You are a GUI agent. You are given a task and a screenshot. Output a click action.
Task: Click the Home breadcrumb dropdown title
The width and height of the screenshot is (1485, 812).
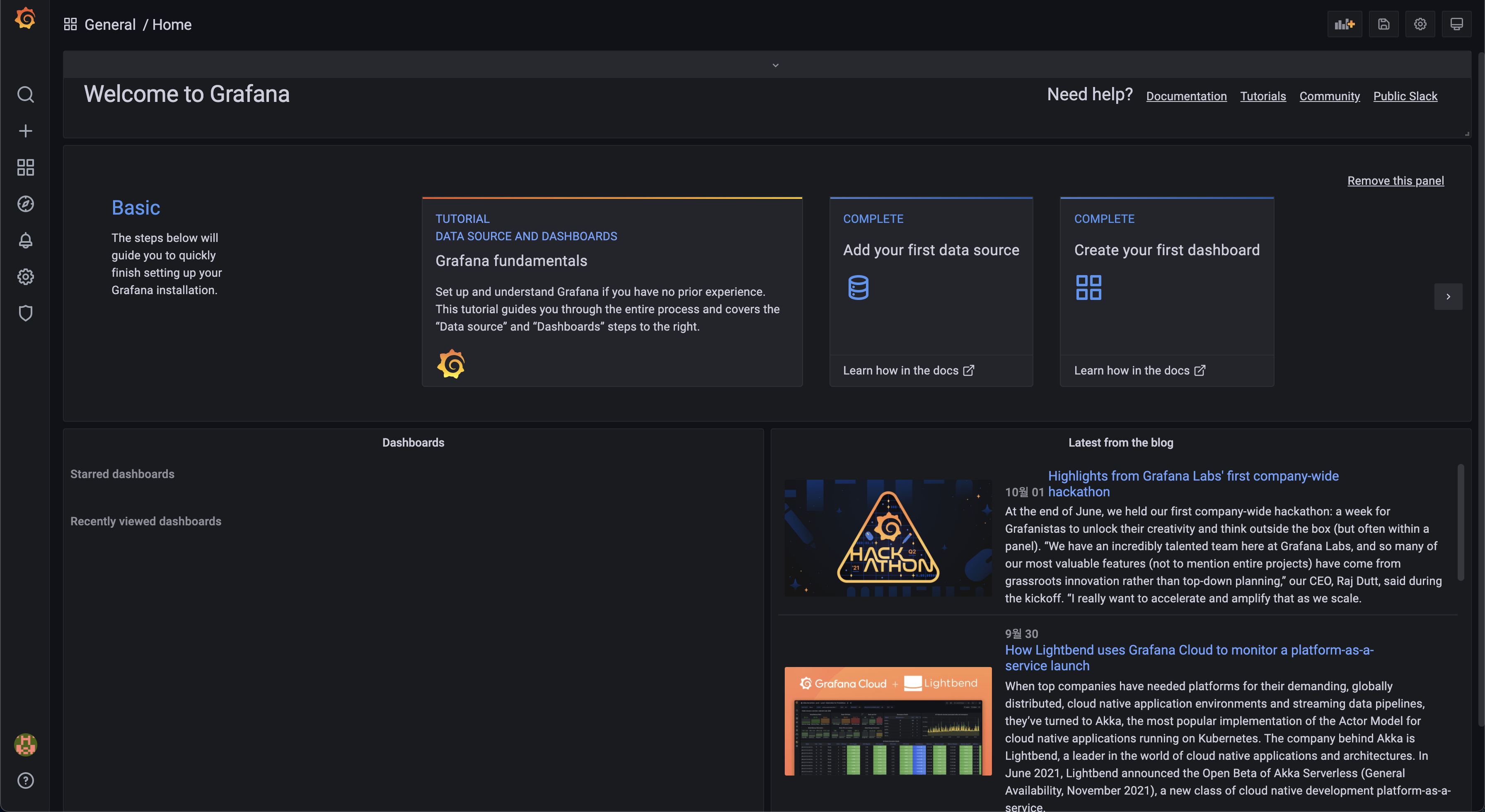172,24
